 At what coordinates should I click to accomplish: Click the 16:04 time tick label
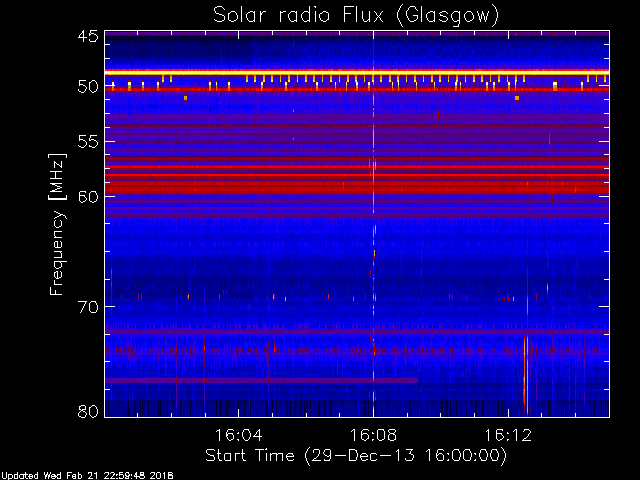click(x=238, y=435)
